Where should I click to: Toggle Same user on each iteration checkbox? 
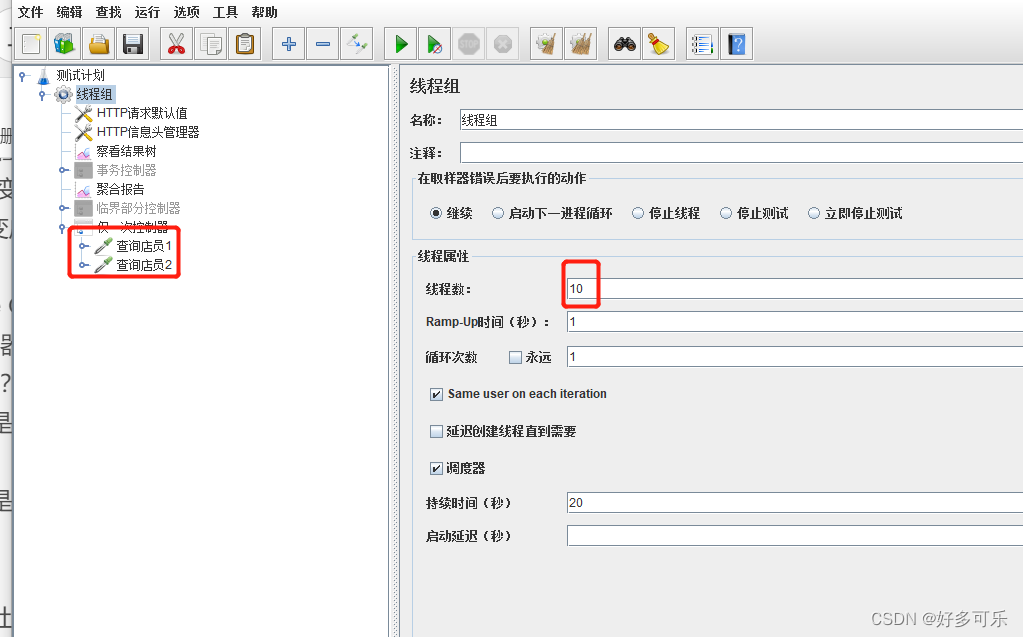coord(436,394)
